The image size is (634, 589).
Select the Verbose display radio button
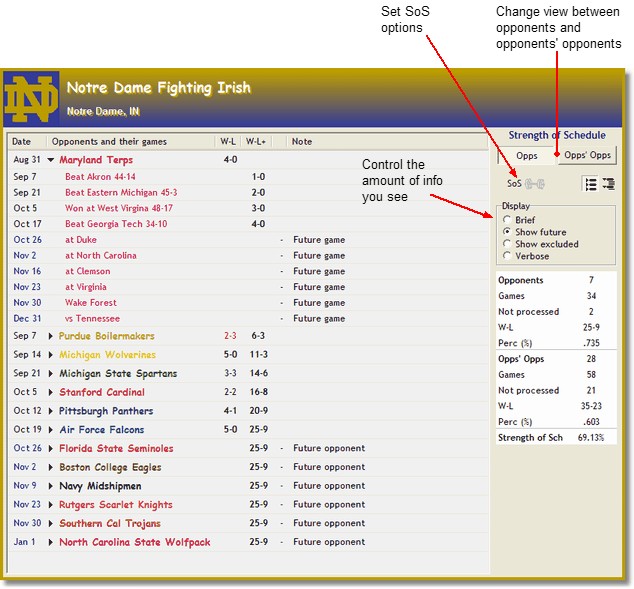click(x=507, y=255)
